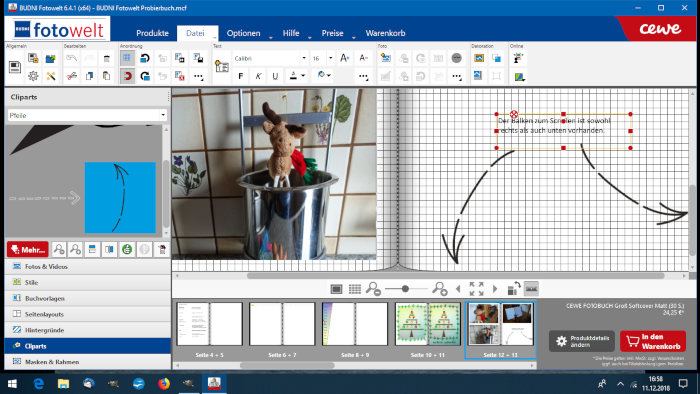Click the delete trash can icon
The height and width of the screenshot is (394, 700).
pyautogui.click(x=106, y=58)
